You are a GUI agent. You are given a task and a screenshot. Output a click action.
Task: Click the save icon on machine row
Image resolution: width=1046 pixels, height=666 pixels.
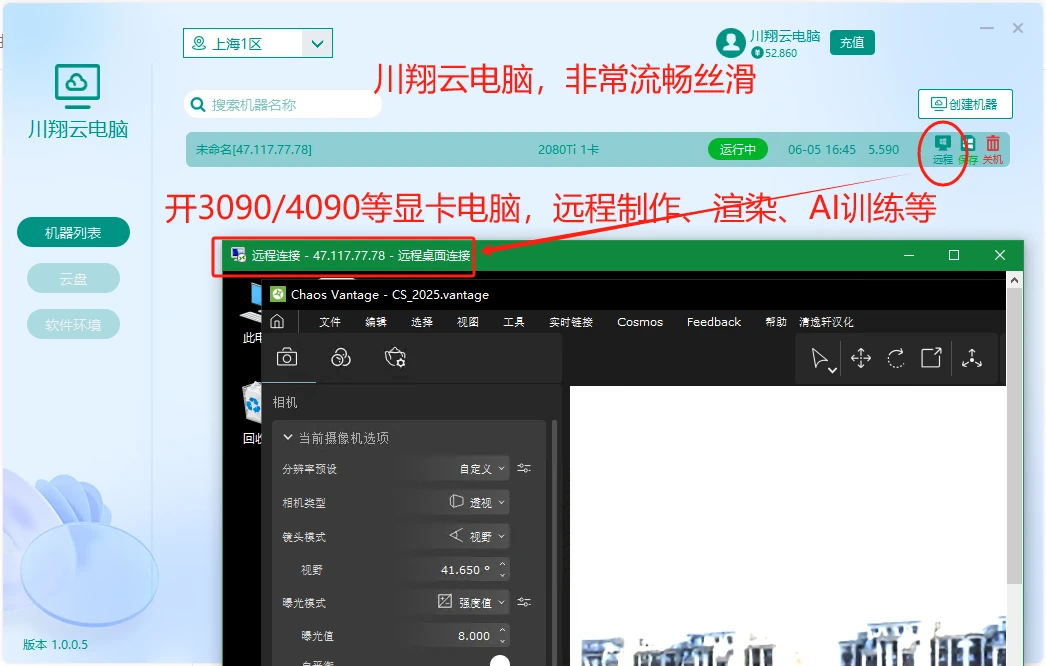[x=968, y=149]
